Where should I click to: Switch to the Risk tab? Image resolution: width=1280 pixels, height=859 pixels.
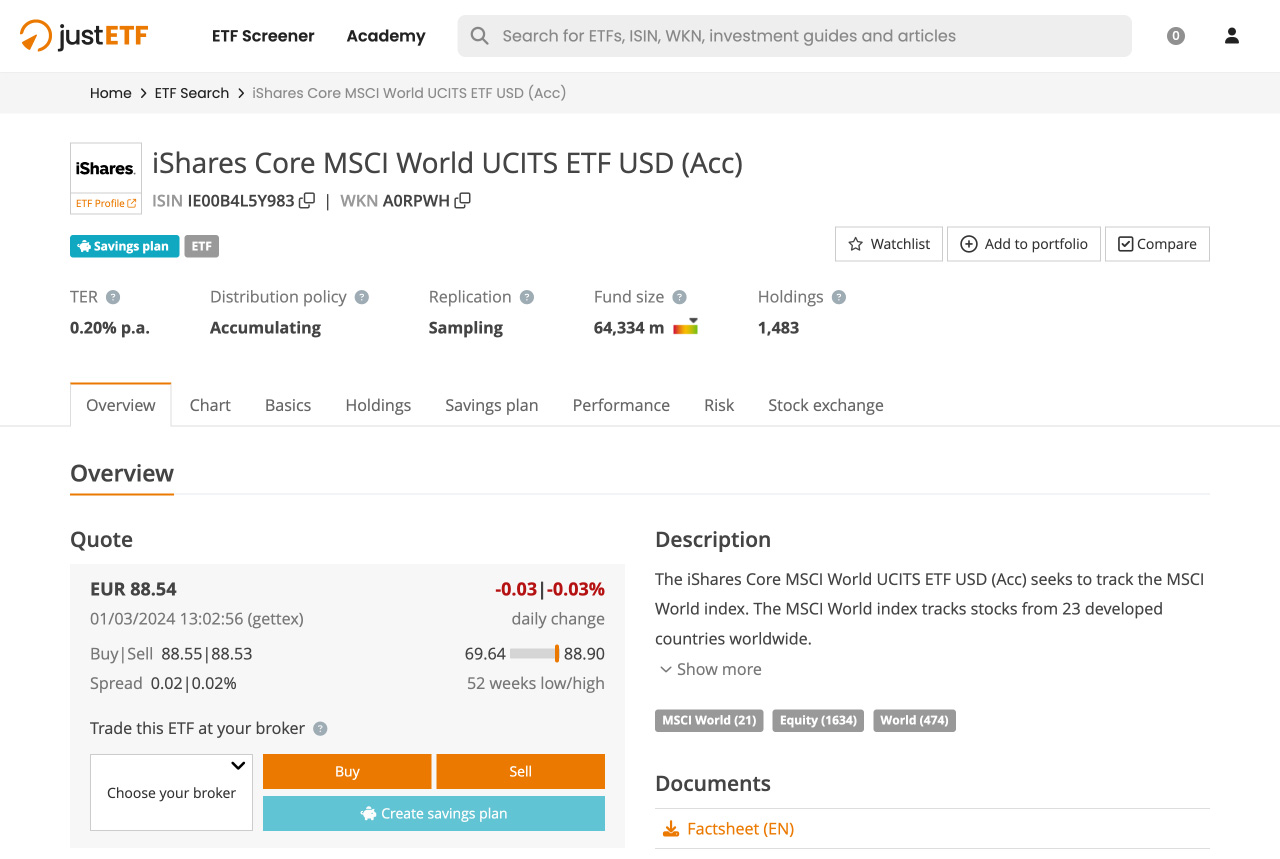click(719, 405)
